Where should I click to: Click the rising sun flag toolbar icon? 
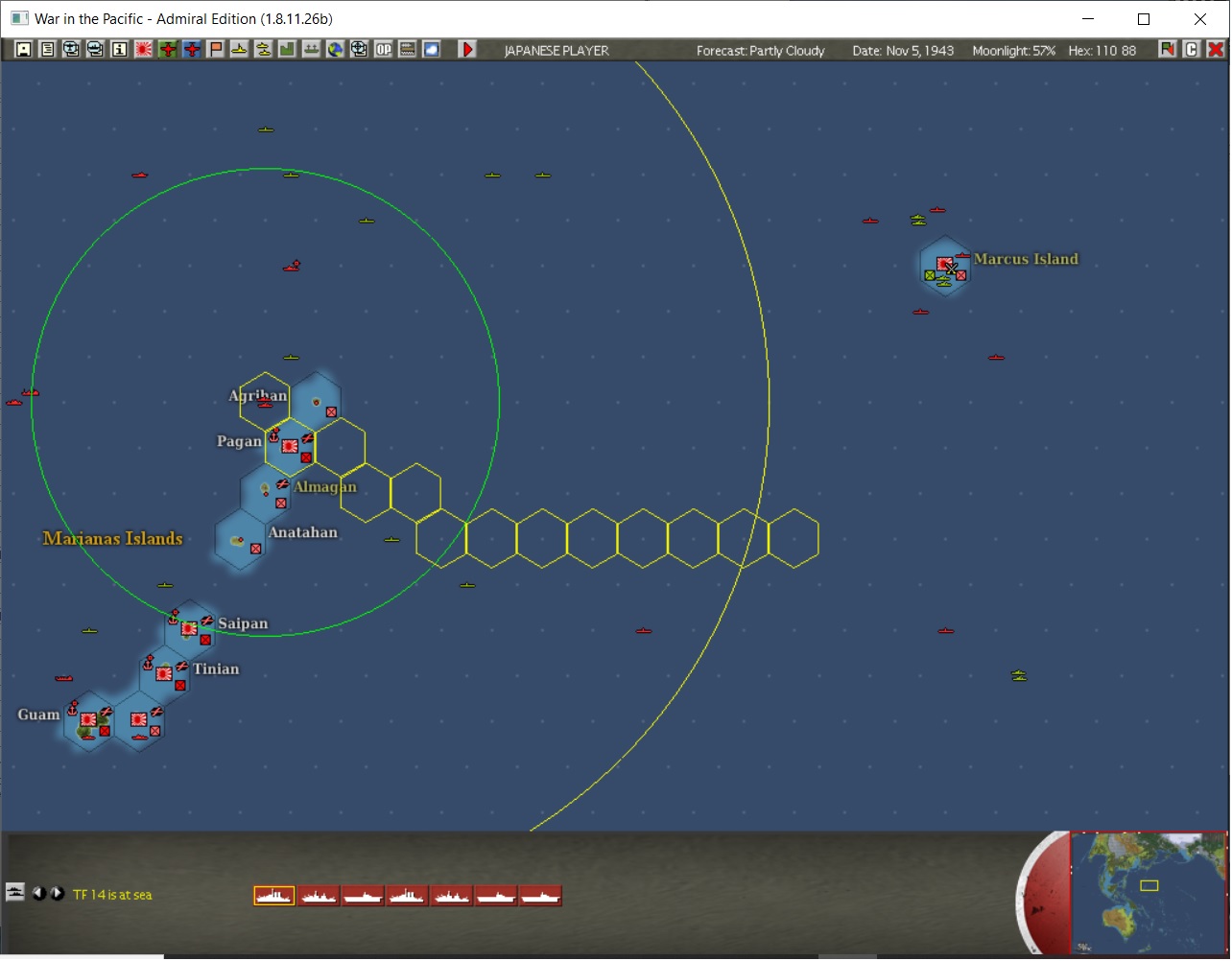click(143, 50)
